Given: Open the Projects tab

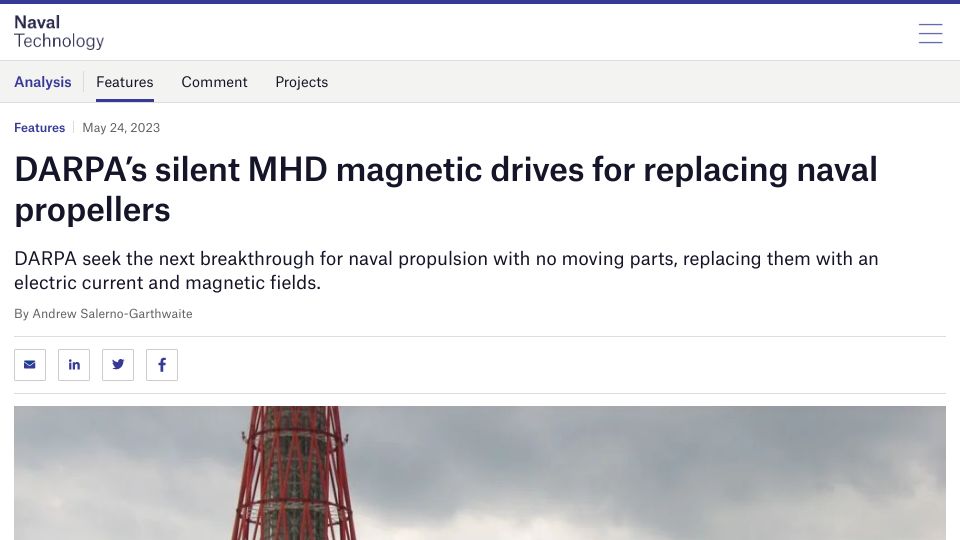Looking at the screenshot, I should click(x=302, y=82).
